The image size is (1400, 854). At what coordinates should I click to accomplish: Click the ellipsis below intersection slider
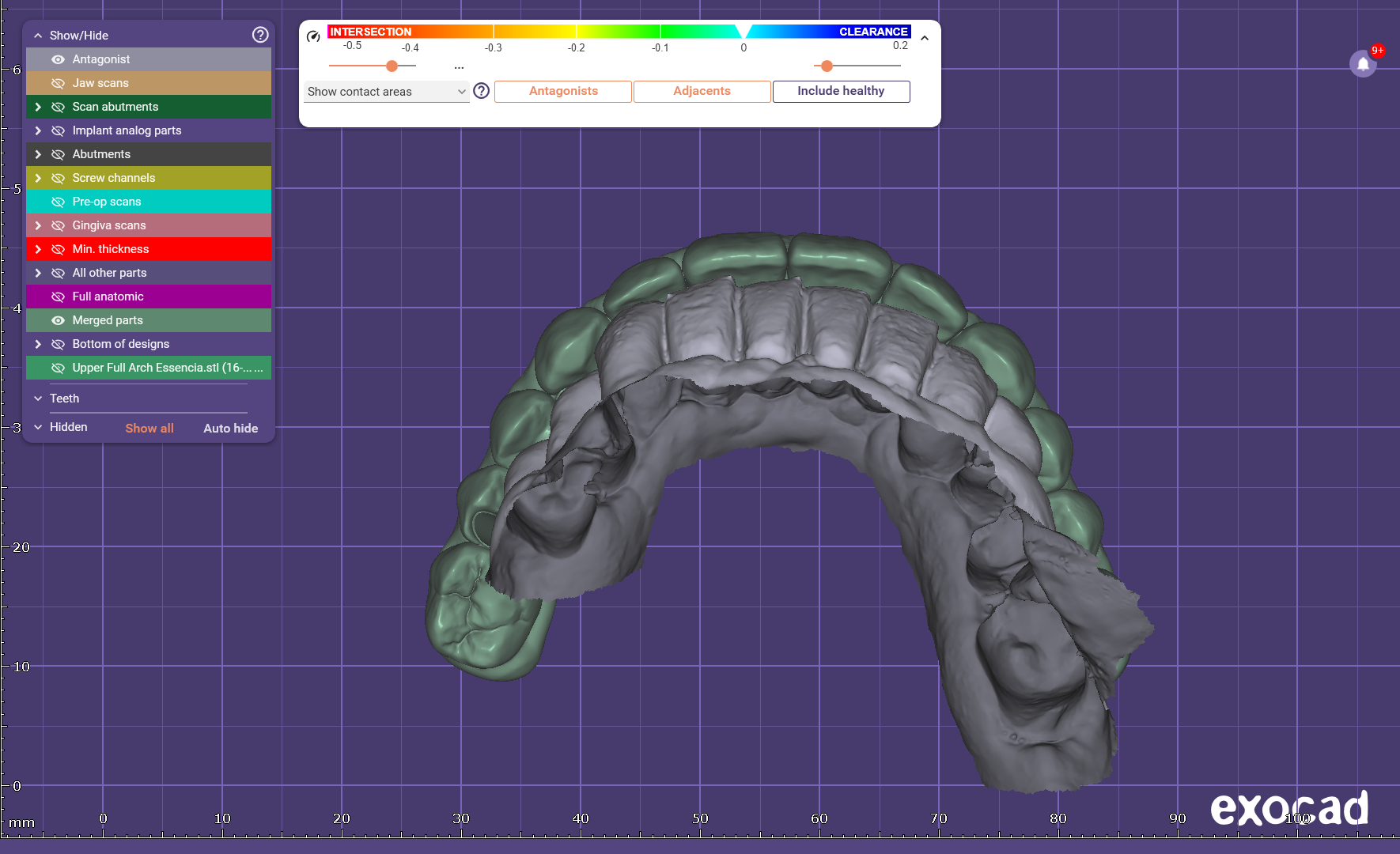pos(459,67)
